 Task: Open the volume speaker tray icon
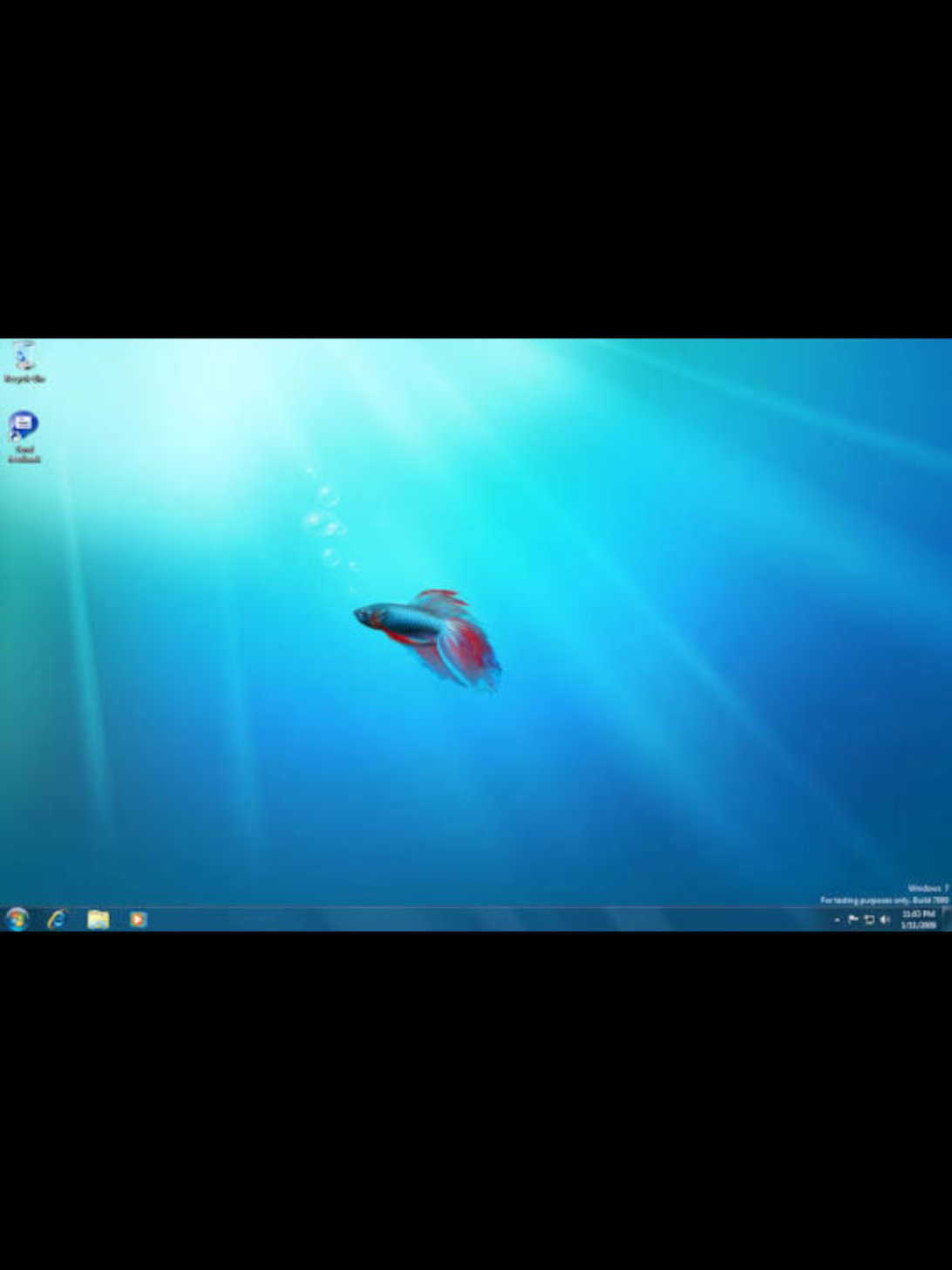point(885,919)
